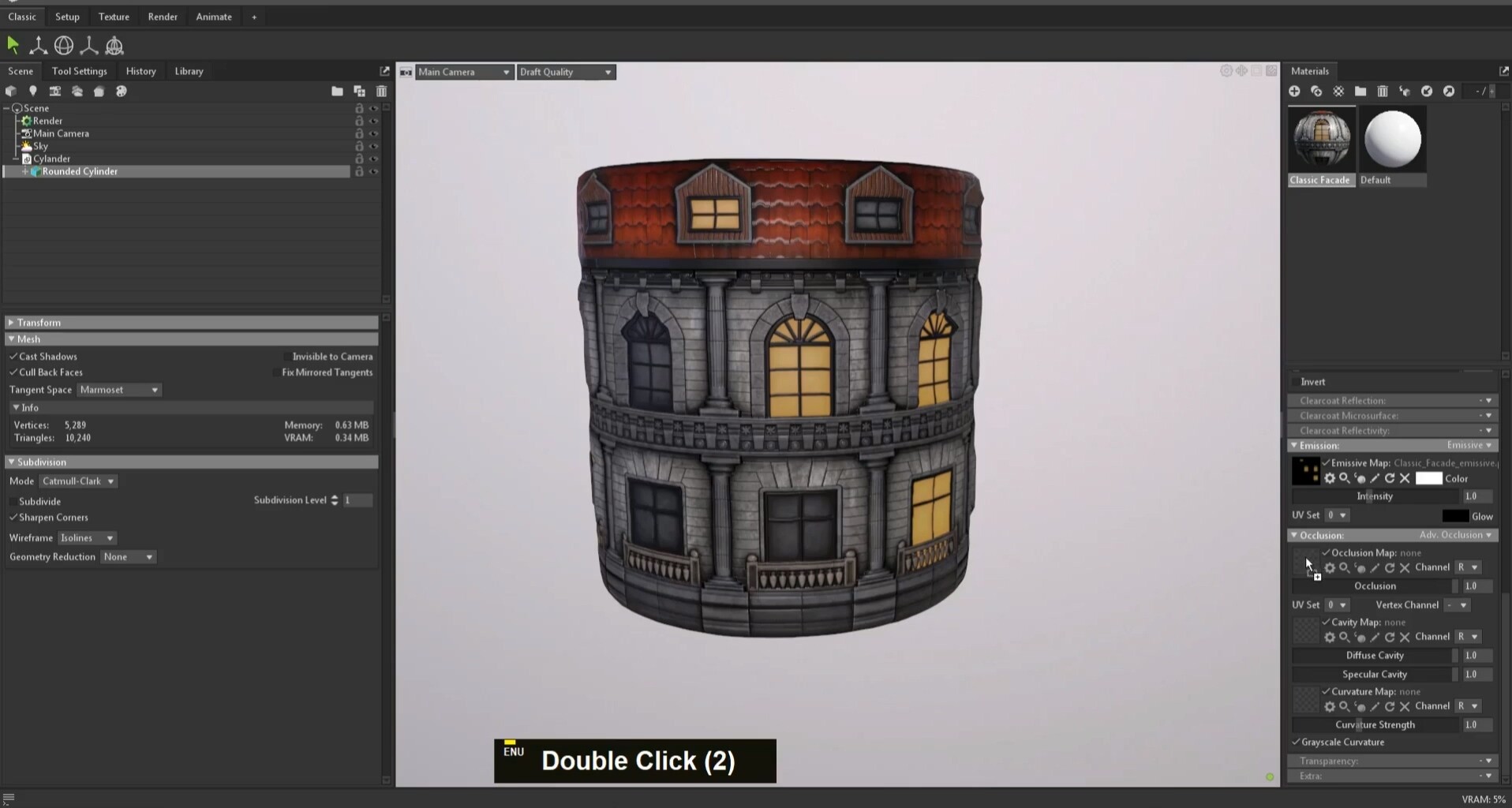The image size is (1512, 808).
Task: Clear the Emissive Map with X icon
Action: point(1405,478)
